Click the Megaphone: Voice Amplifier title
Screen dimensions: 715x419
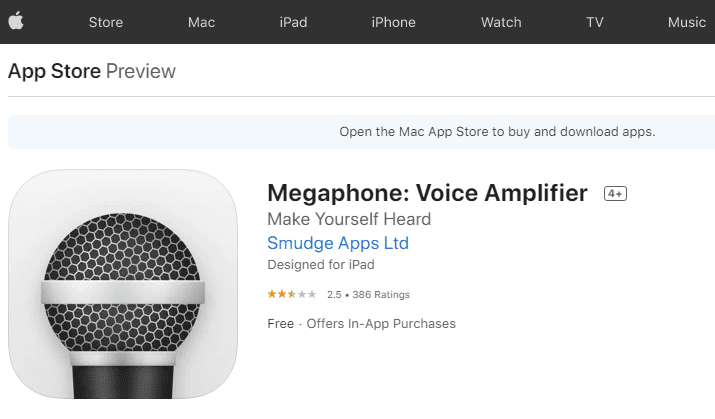[x=427, y=193]
